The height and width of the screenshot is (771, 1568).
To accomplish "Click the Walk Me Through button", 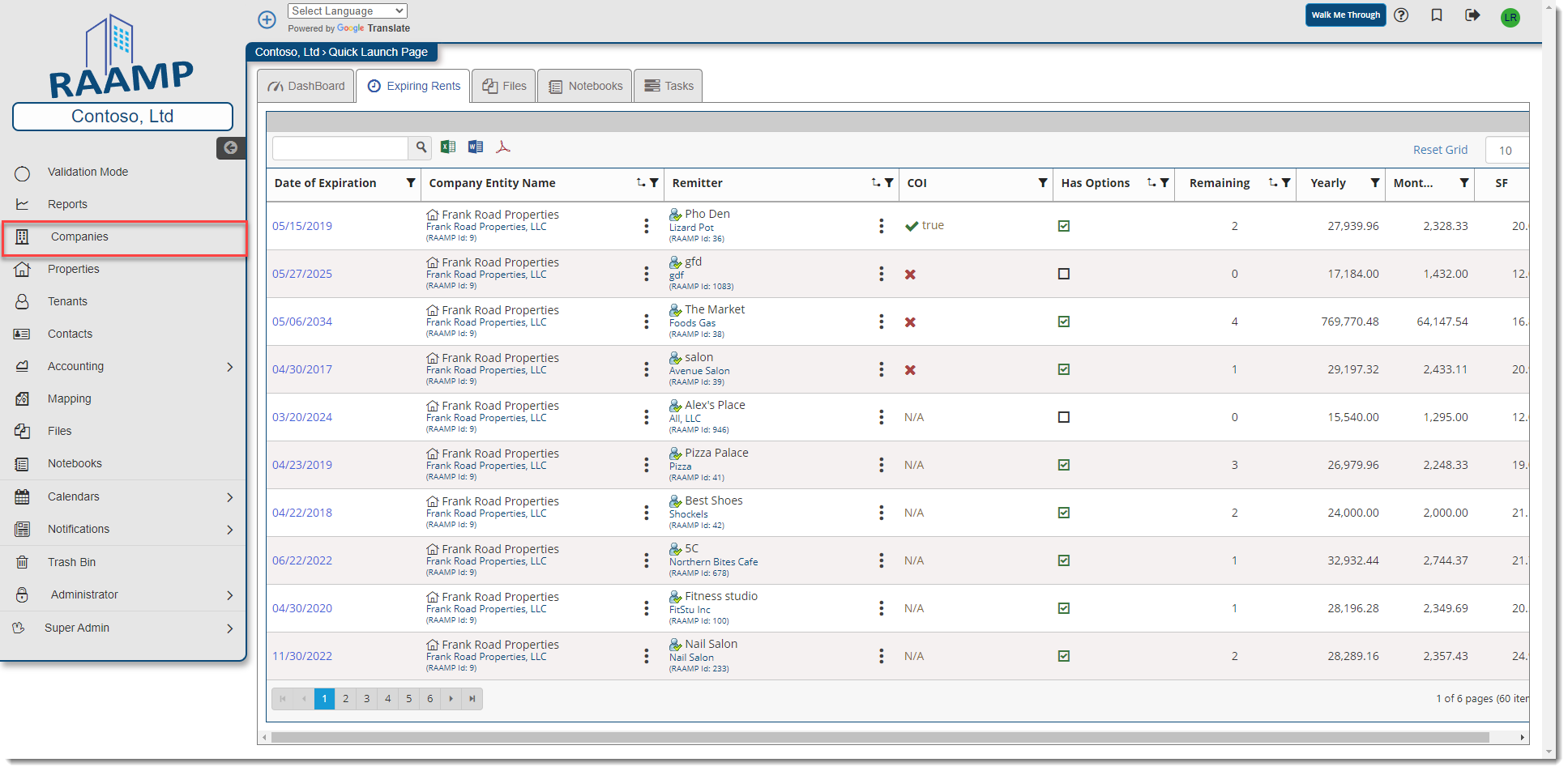I will coord(1346,15).
